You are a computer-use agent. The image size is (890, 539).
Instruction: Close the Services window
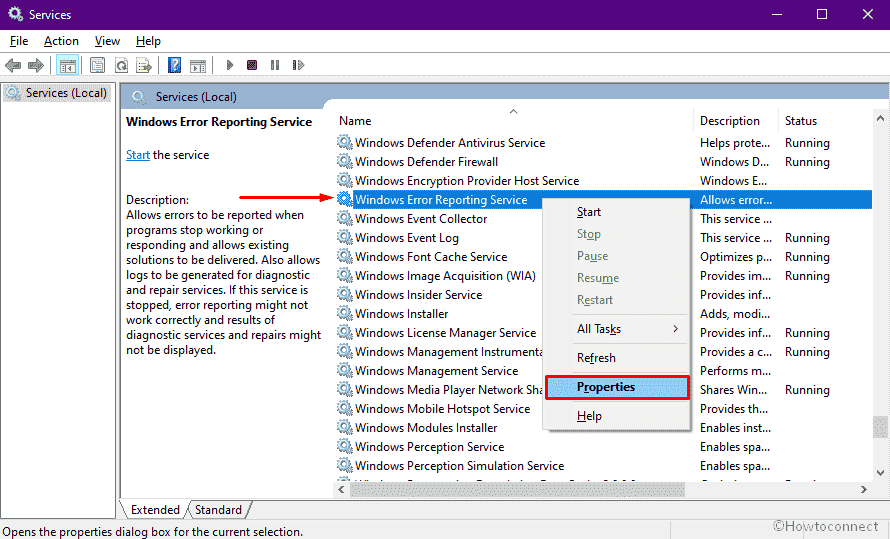[x=867, y=14]
